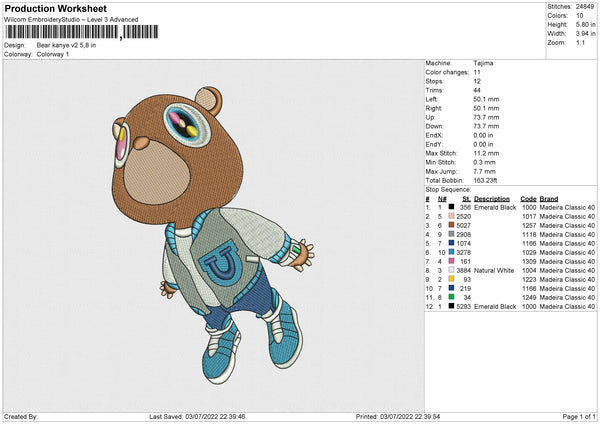Click the 'Brand' column header
600x424 pixels.
click(549, 199)
